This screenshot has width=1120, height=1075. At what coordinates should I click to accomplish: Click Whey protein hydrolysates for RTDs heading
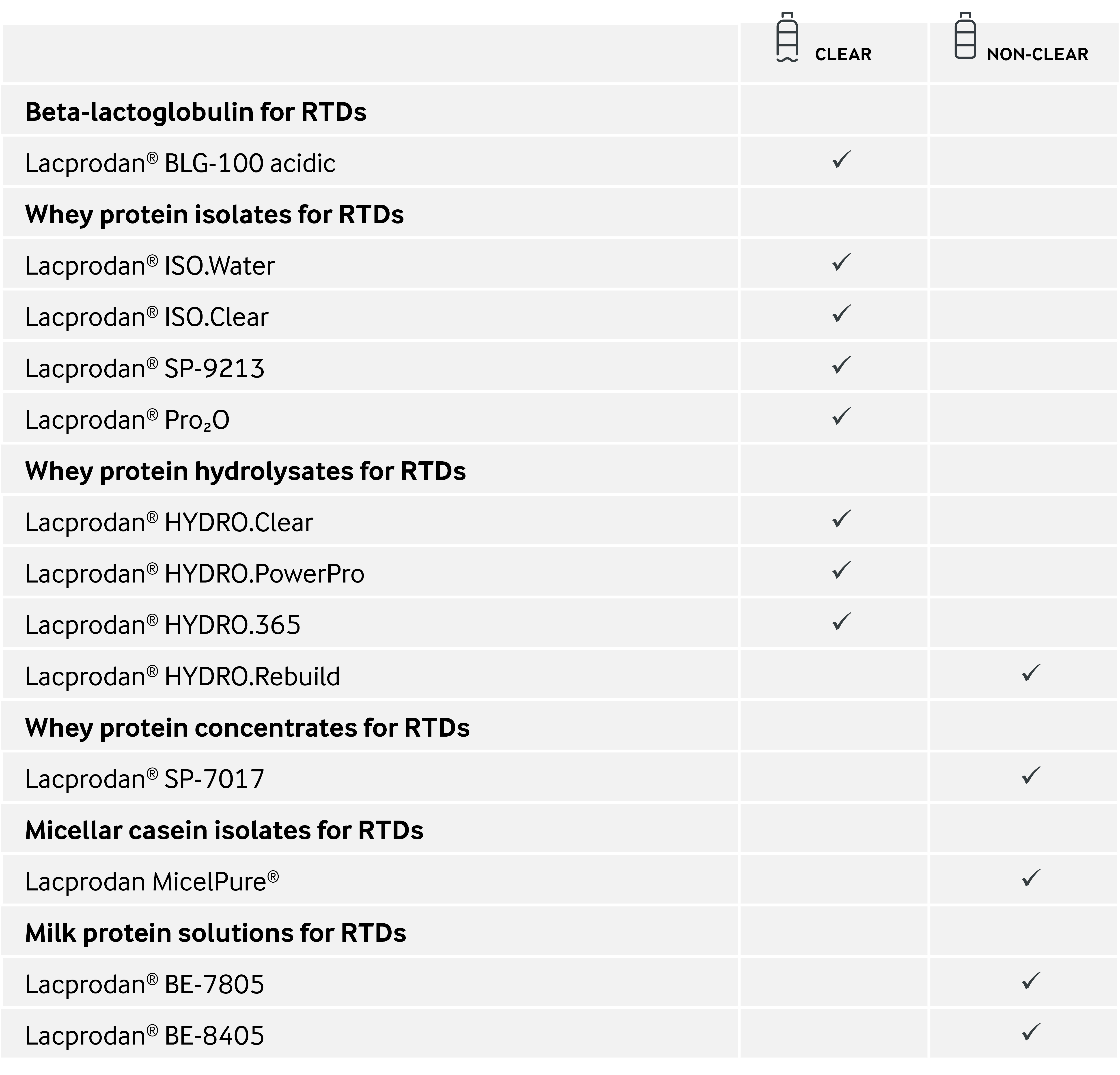(245, 471)
